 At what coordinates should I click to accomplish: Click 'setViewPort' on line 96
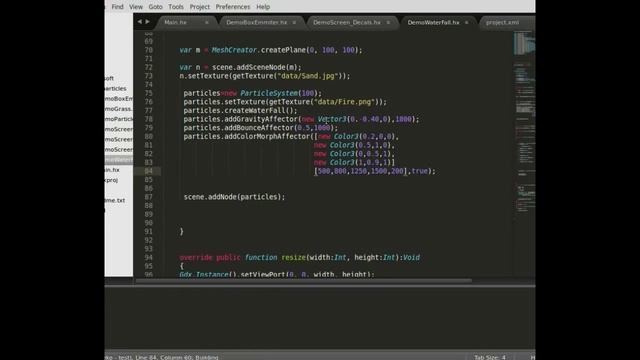262,275
